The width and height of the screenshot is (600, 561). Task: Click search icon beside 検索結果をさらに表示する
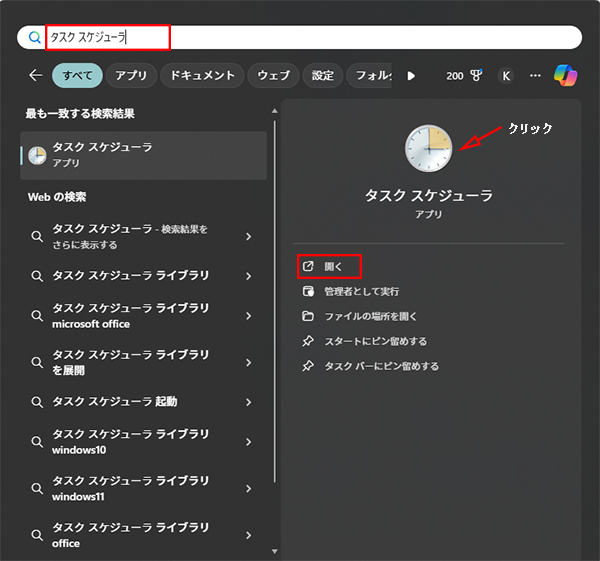click(x=37, y=236)
